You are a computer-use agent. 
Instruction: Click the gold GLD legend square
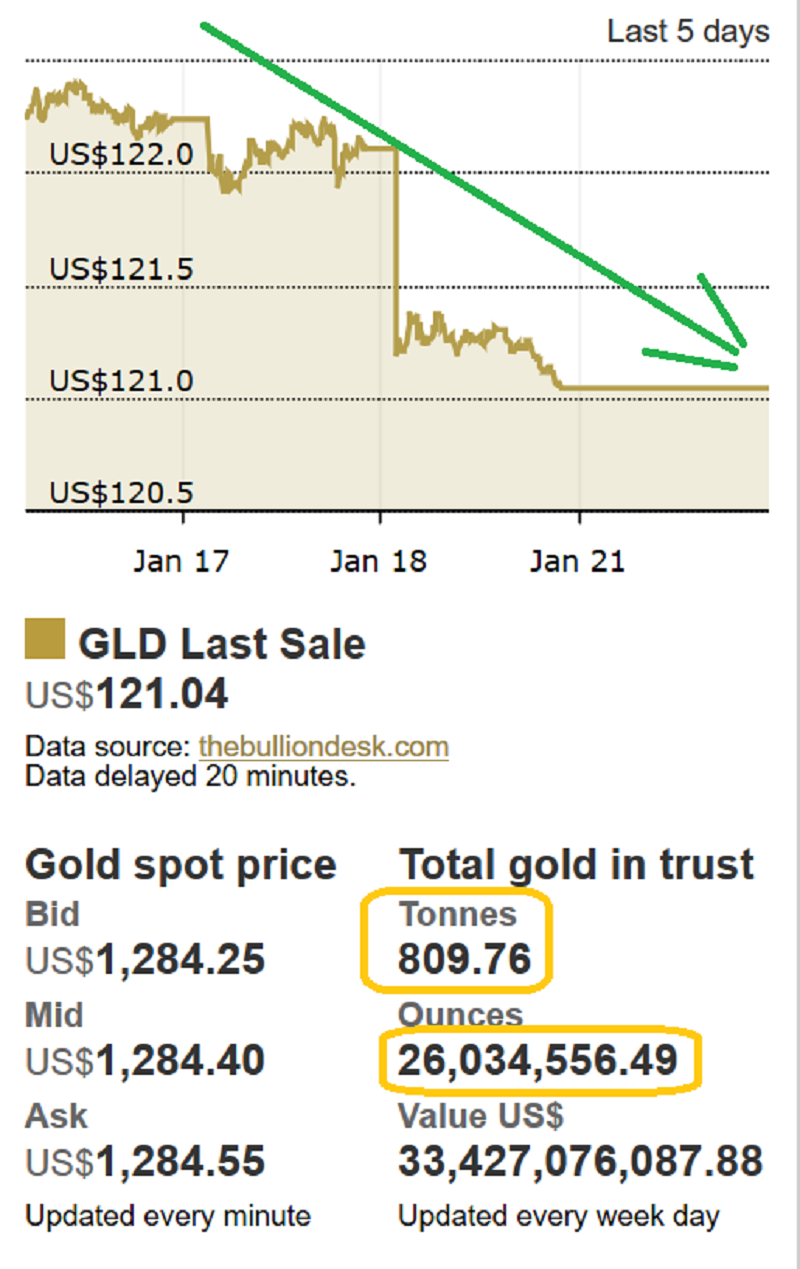[x=44, y=640]
